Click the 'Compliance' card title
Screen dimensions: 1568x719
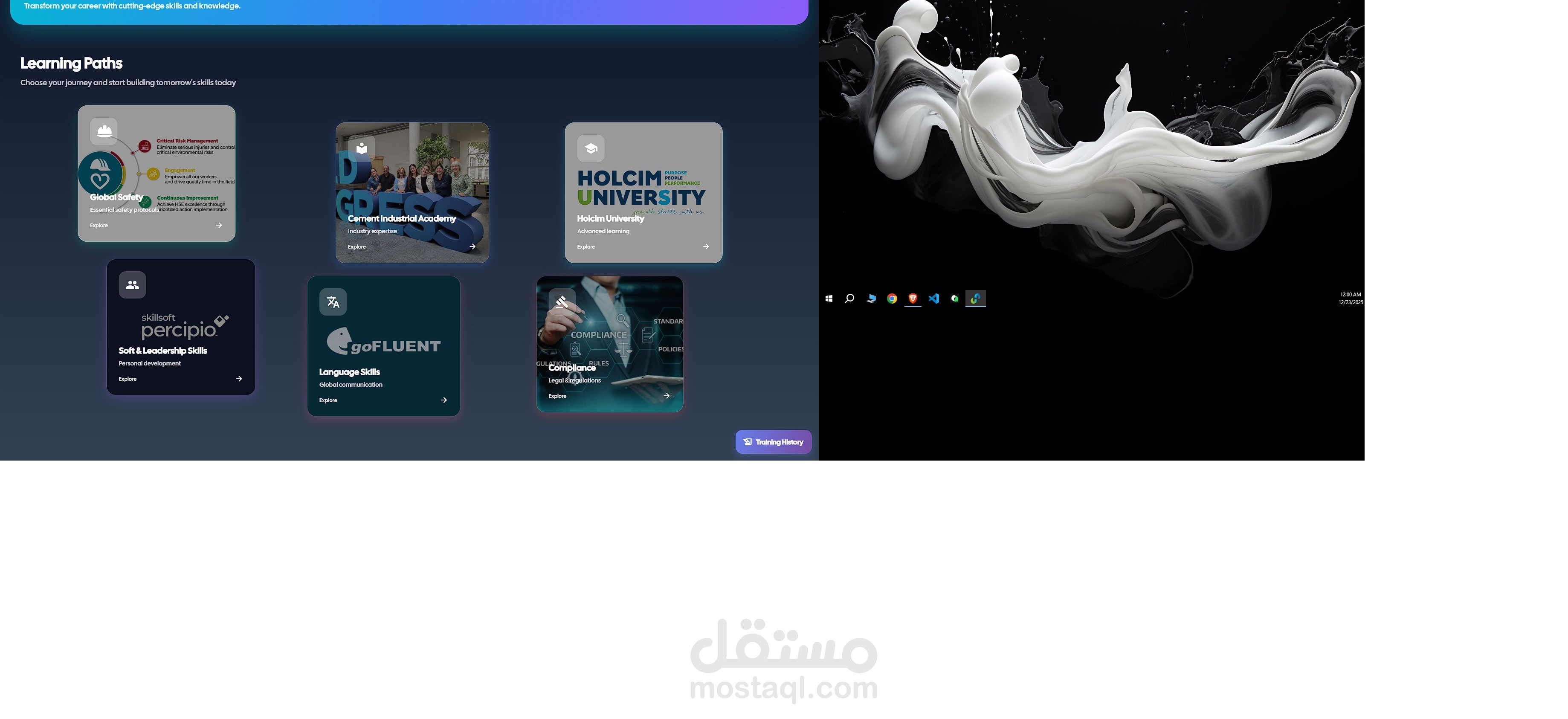571,368
